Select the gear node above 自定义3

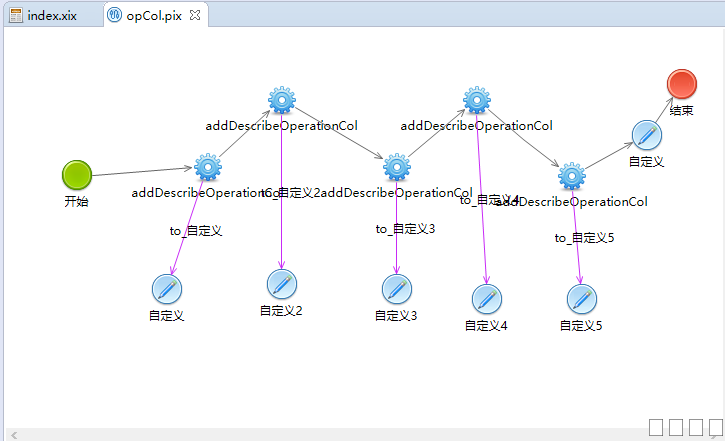pyautogui.click(x=397, y=167)
